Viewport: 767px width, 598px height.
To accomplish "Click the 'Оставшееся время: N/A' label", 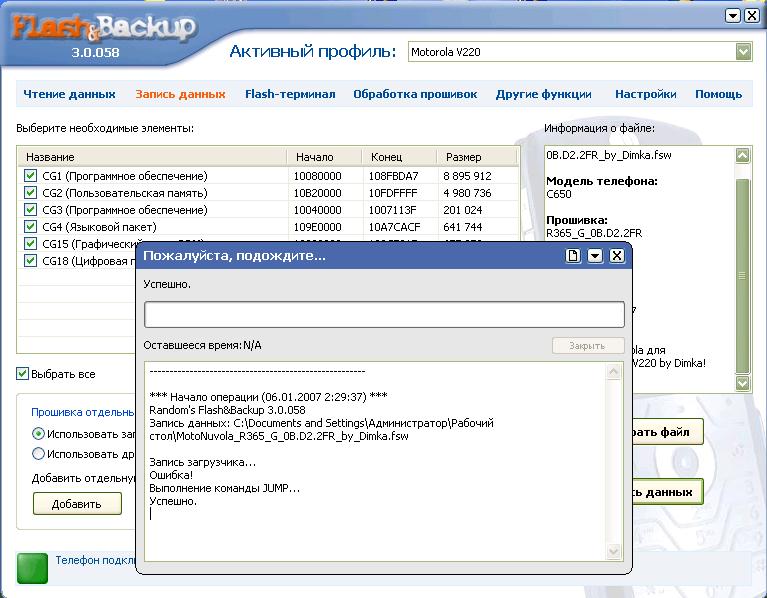I will point(203,345).
